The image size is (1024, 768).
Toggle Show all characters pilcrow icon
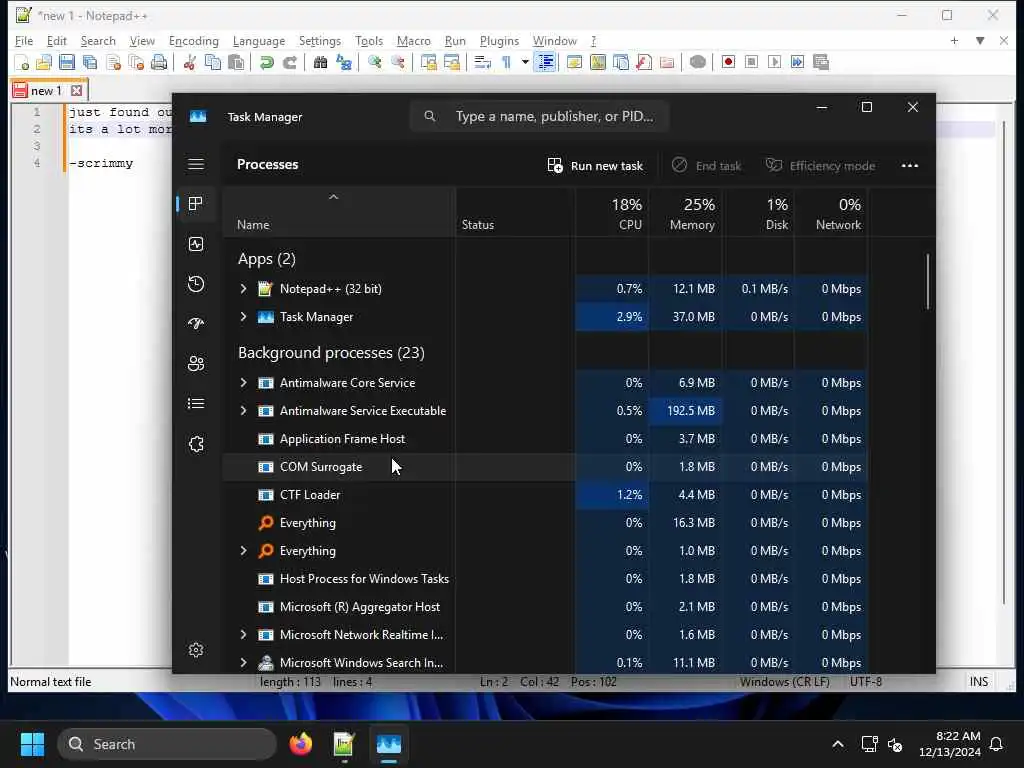click(506, 62)
